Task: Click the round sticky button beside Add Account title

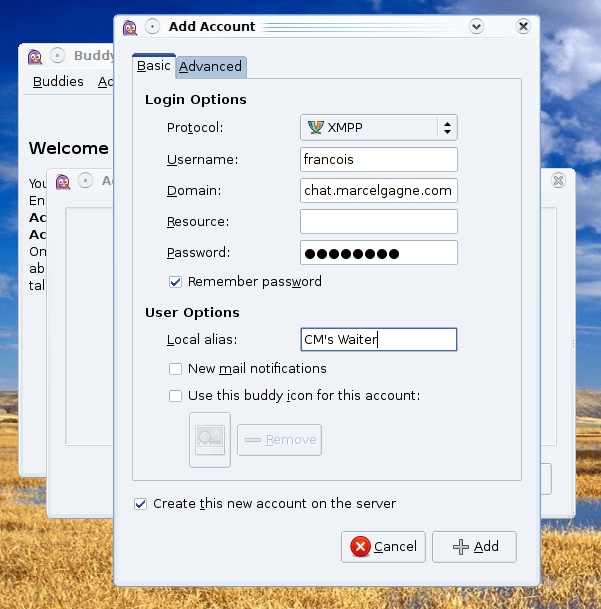Action: 152,27
